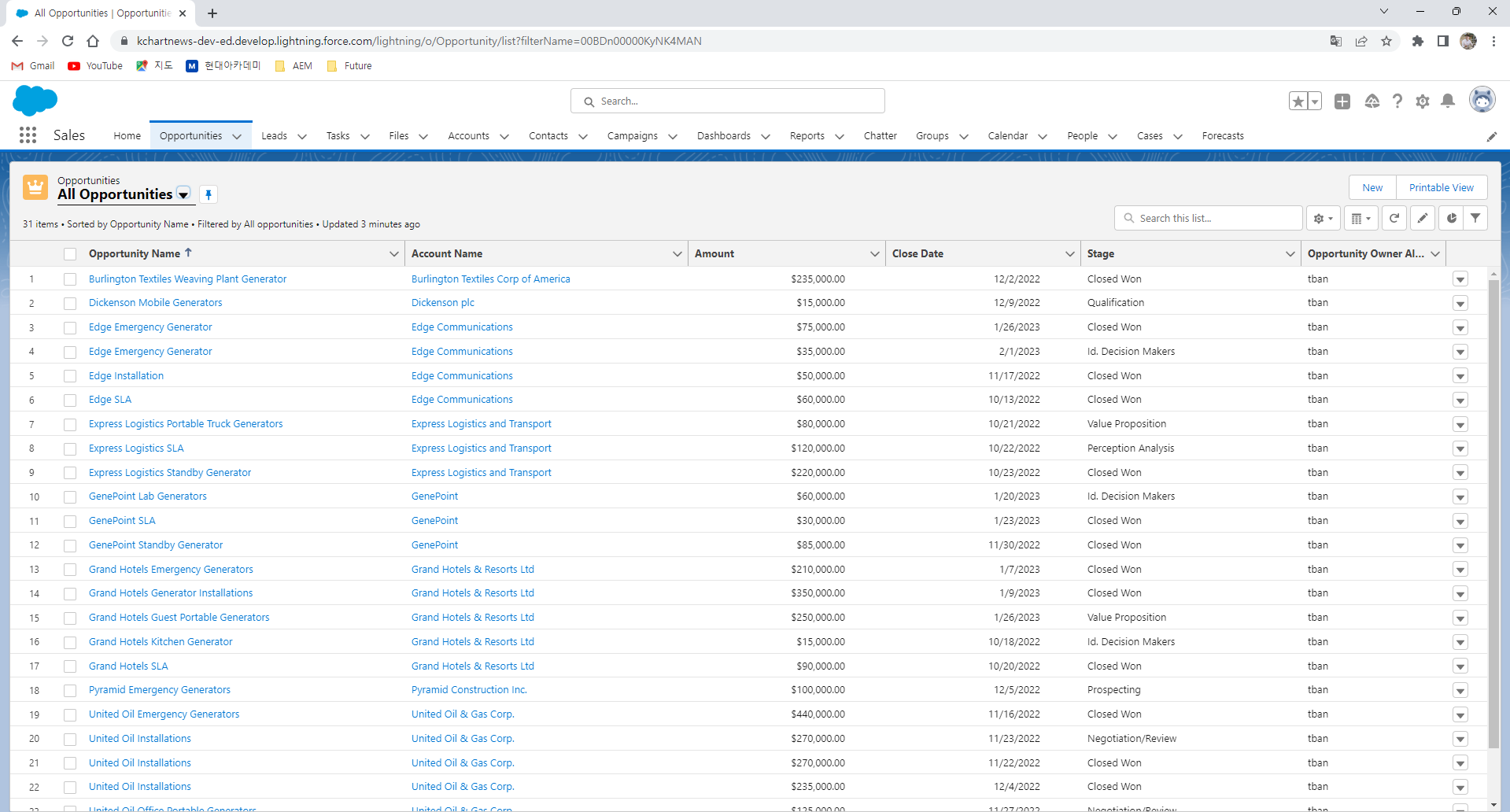
Task: Go to the Home tab
Action: pos(127,135)
